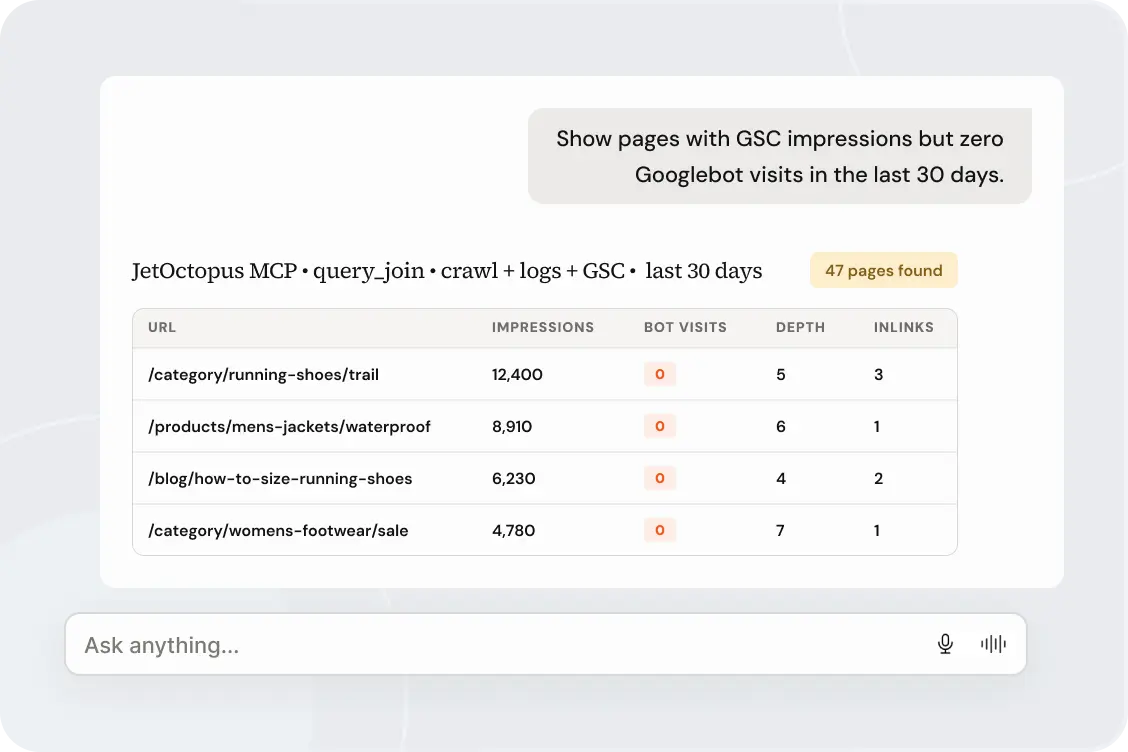This screenshot has width=1128, height=752.
Task: Select the 12,400 impressions value
Action: (517, 375)
